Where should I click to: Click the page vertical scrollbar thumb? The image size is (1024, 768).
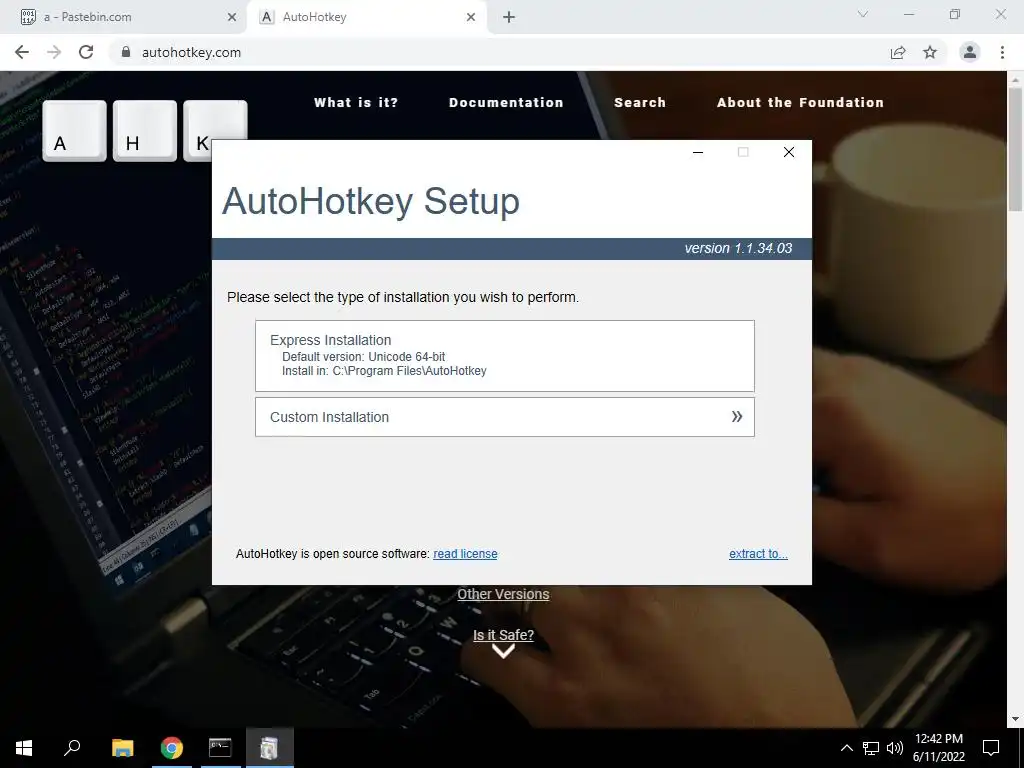1015,149
